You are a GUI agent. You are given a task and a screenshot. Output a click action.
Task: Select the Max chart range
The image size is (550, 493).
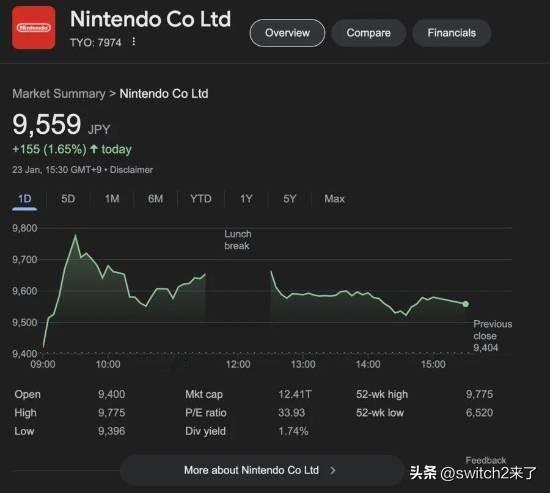[x=334, y=199]
